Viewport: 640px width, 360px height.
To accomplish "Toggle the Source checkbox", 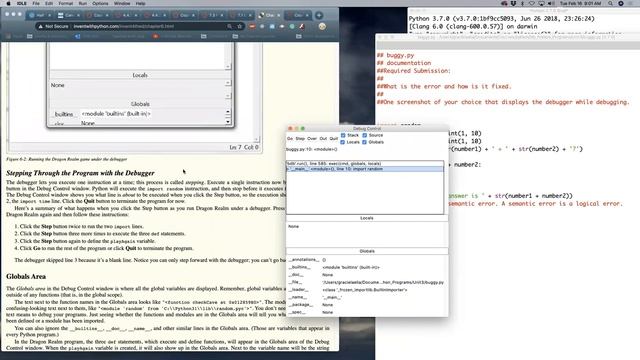I will click(364, 135).
